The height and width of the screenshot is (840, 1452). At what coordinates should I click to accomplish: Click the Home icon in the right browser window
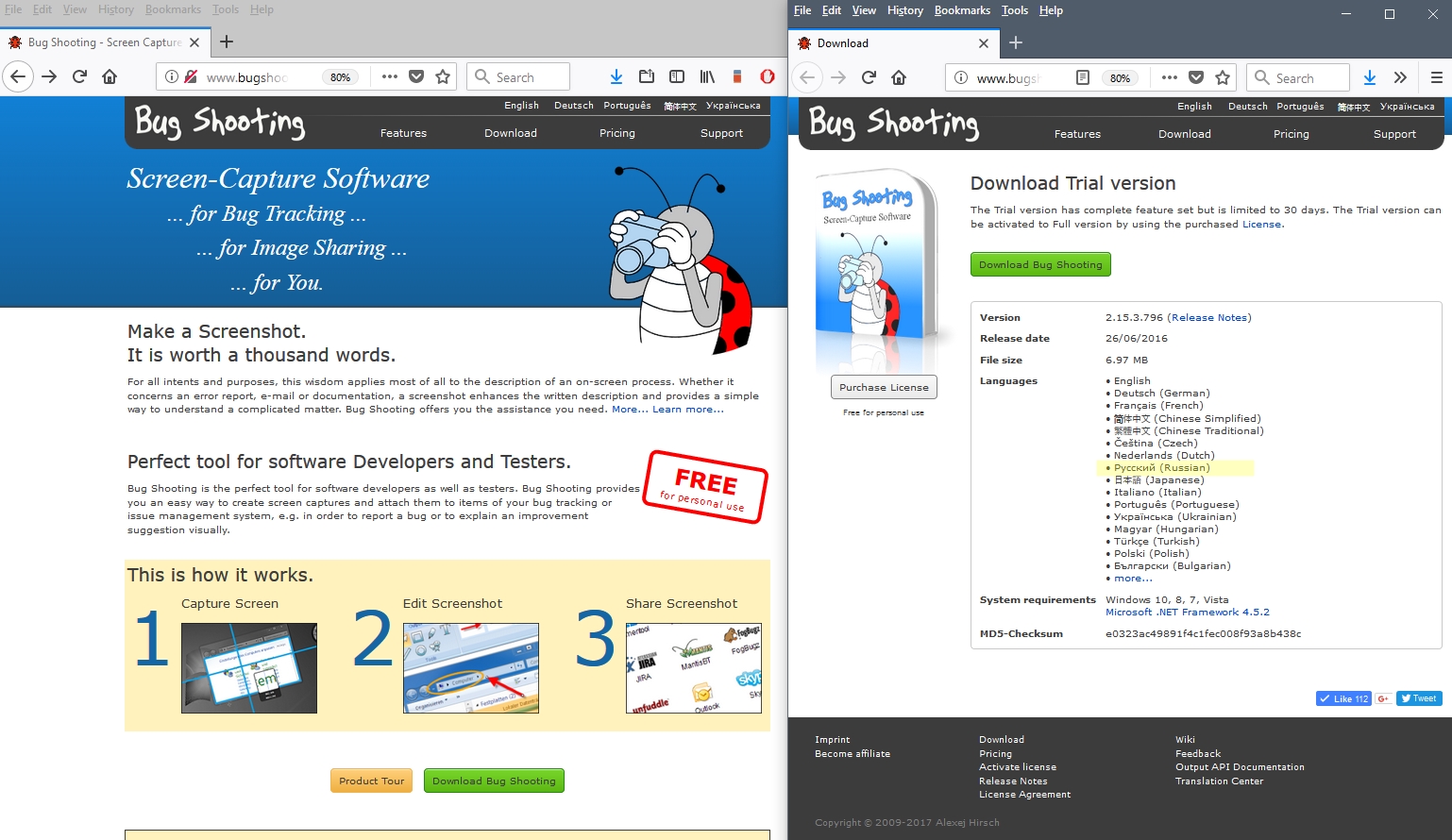(899, 77)
